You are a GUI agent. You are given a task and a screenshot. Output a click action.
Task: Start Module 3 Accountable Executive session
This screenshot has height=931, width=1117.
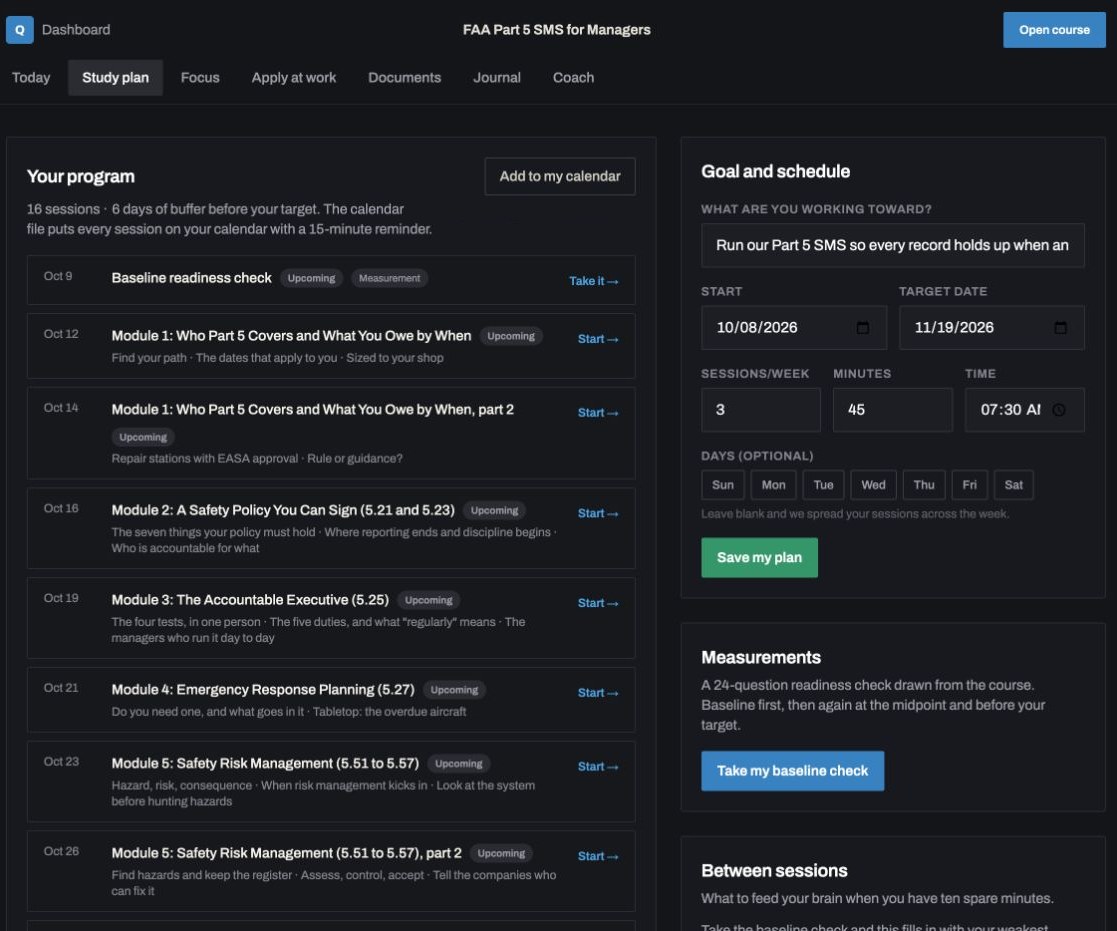click(x=598, y=603)
